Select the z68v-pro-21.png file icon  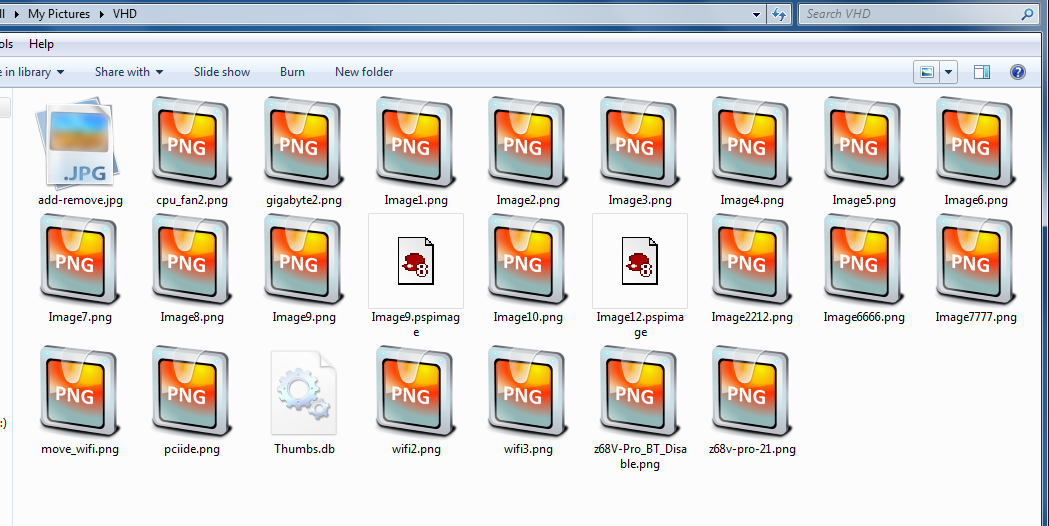[x=752, y=391]
